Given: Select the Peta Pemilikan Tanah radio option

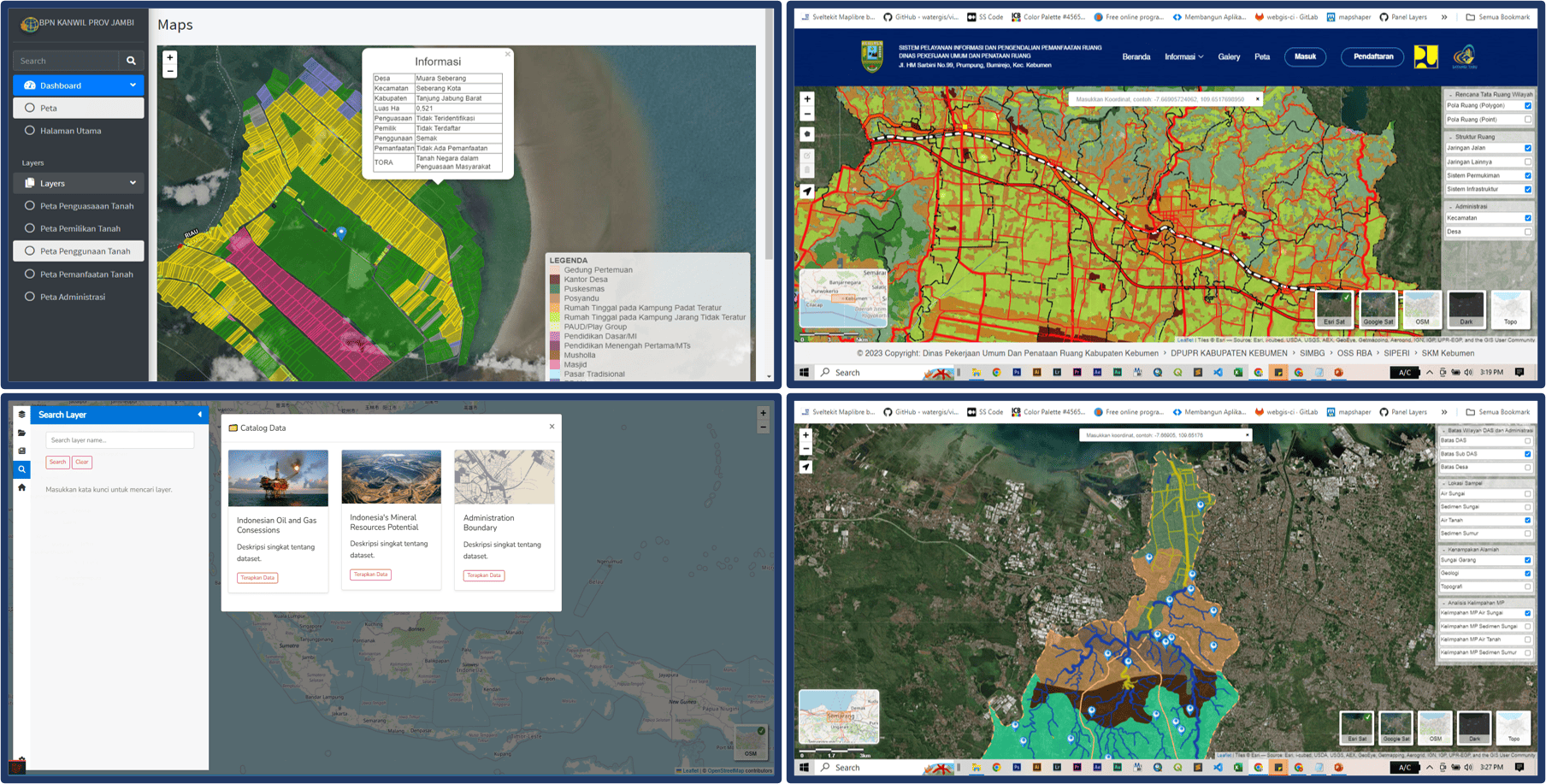Looking at the screenshot, I should [x=30, y=228].
